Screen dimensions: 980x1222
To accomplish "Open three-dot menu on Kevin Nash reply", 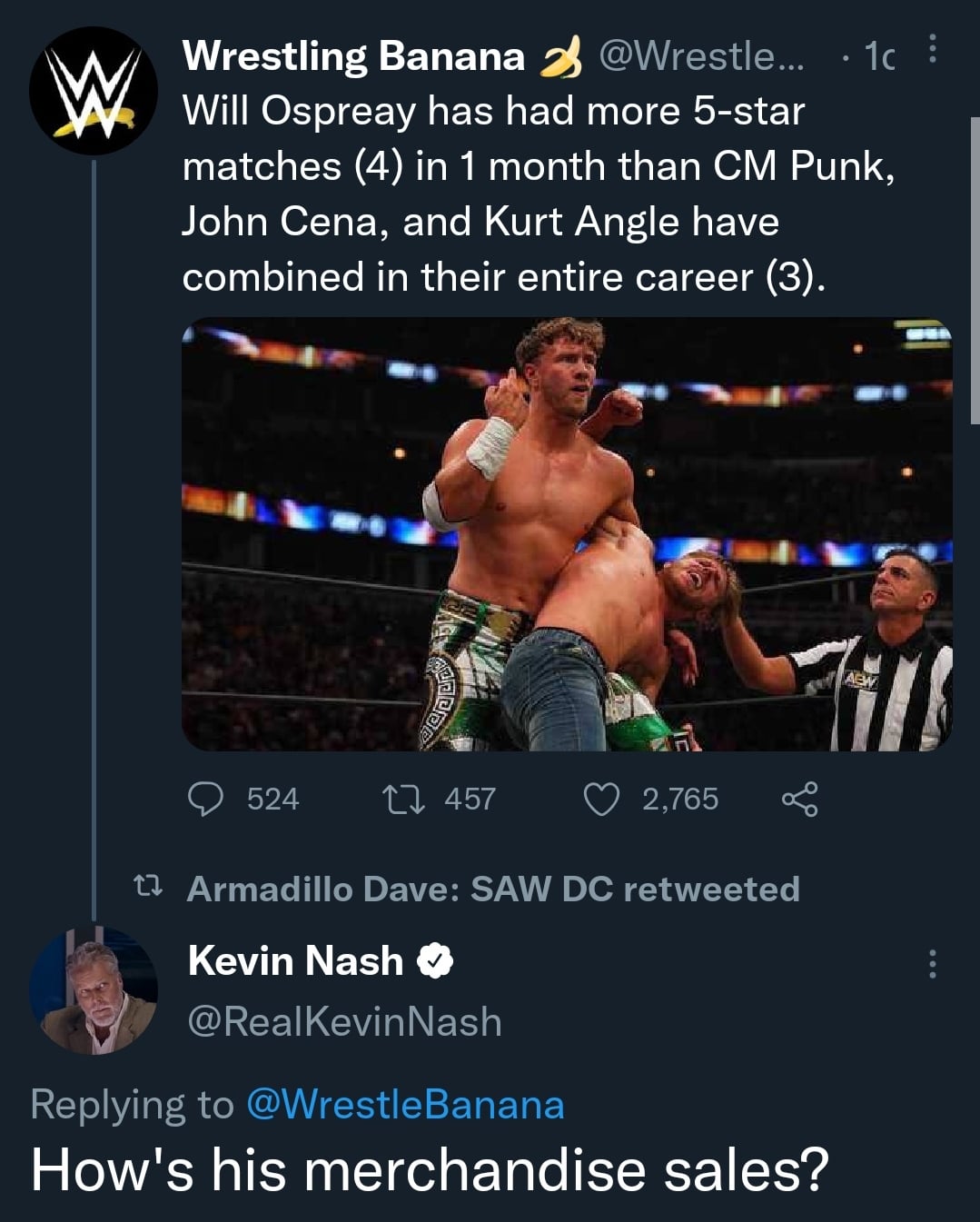I will [932, 964].
